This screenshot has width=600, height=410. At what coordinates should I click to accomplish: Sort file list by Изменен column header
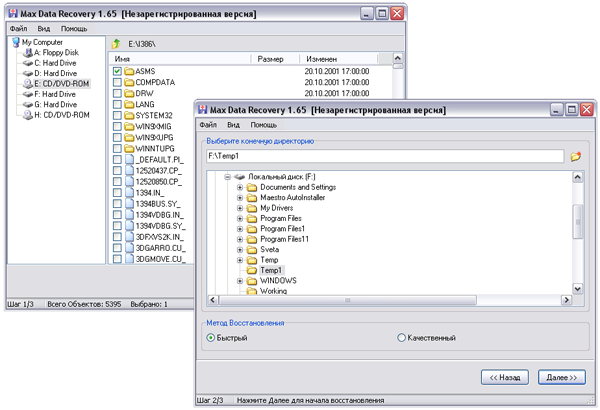pyautogui.click(x=338, y=59)
